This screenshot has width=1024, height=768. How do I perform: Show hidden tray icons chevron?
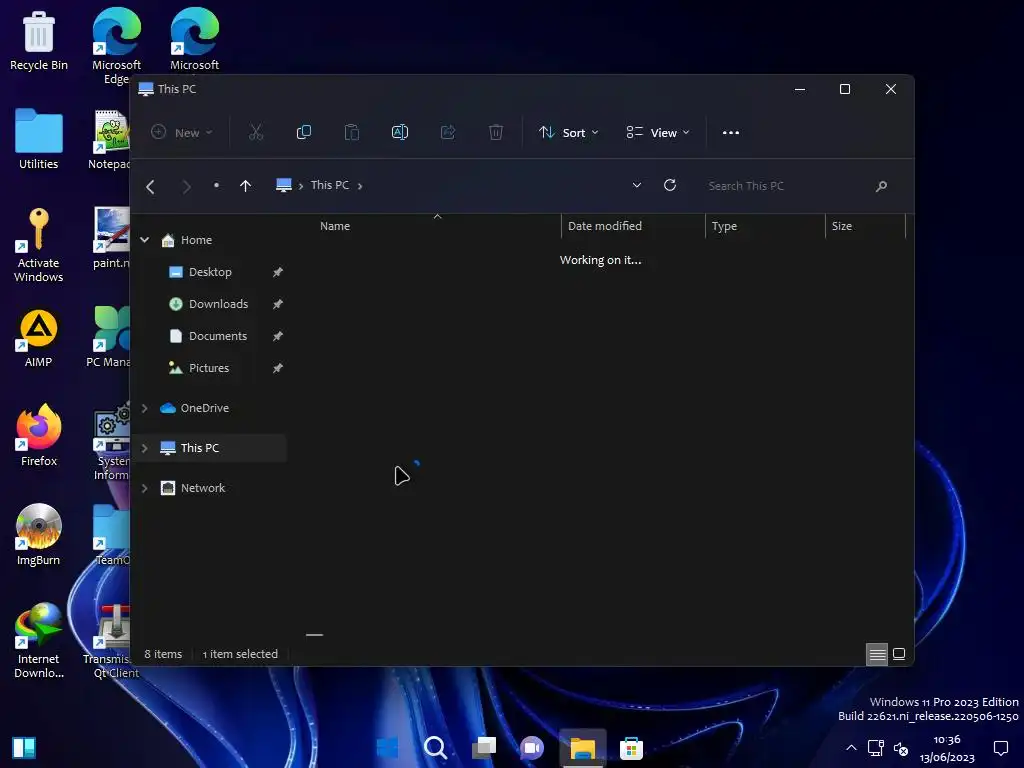[851, 748]
